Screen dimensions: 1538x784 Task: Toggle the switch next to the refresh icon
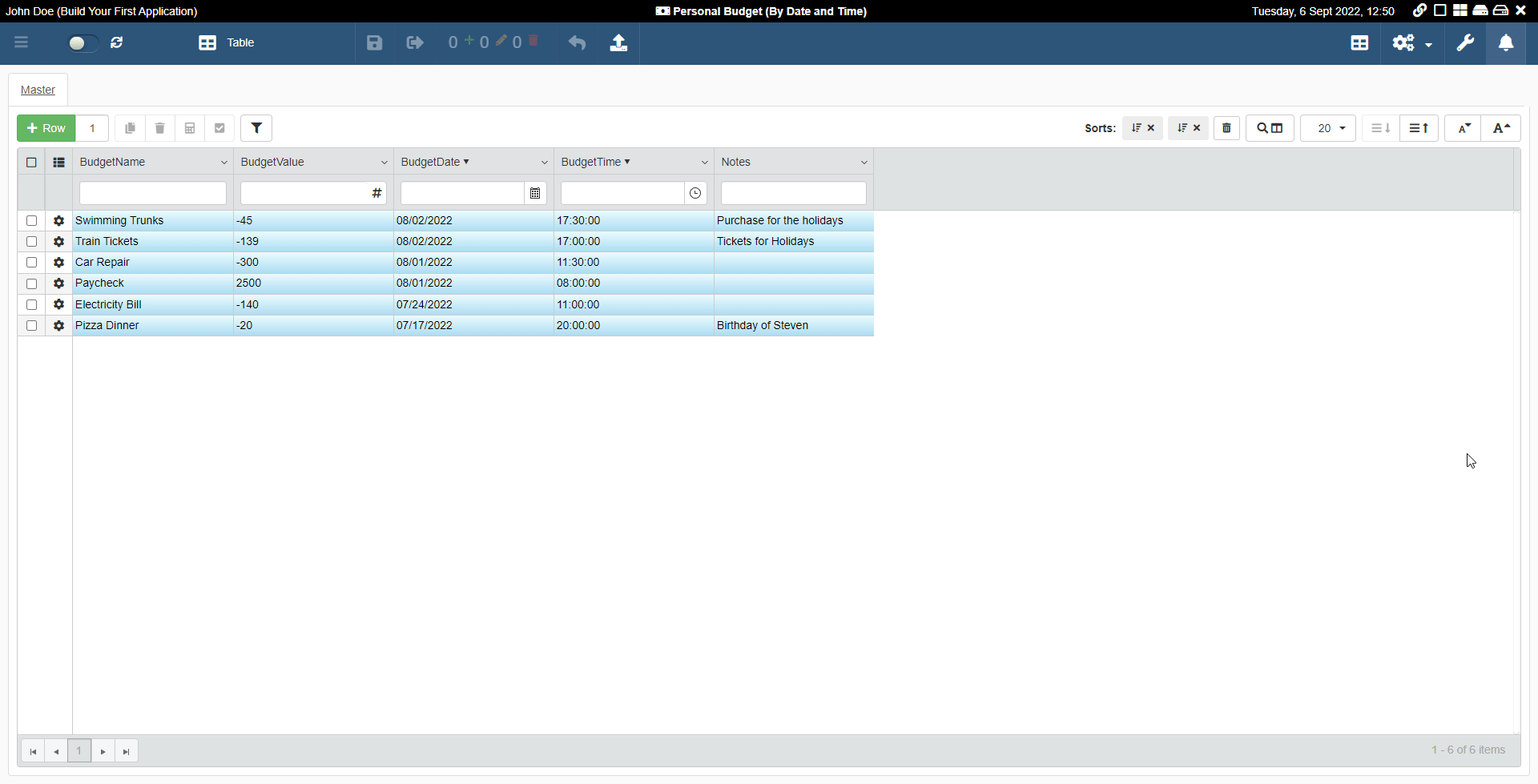(83, 43)
